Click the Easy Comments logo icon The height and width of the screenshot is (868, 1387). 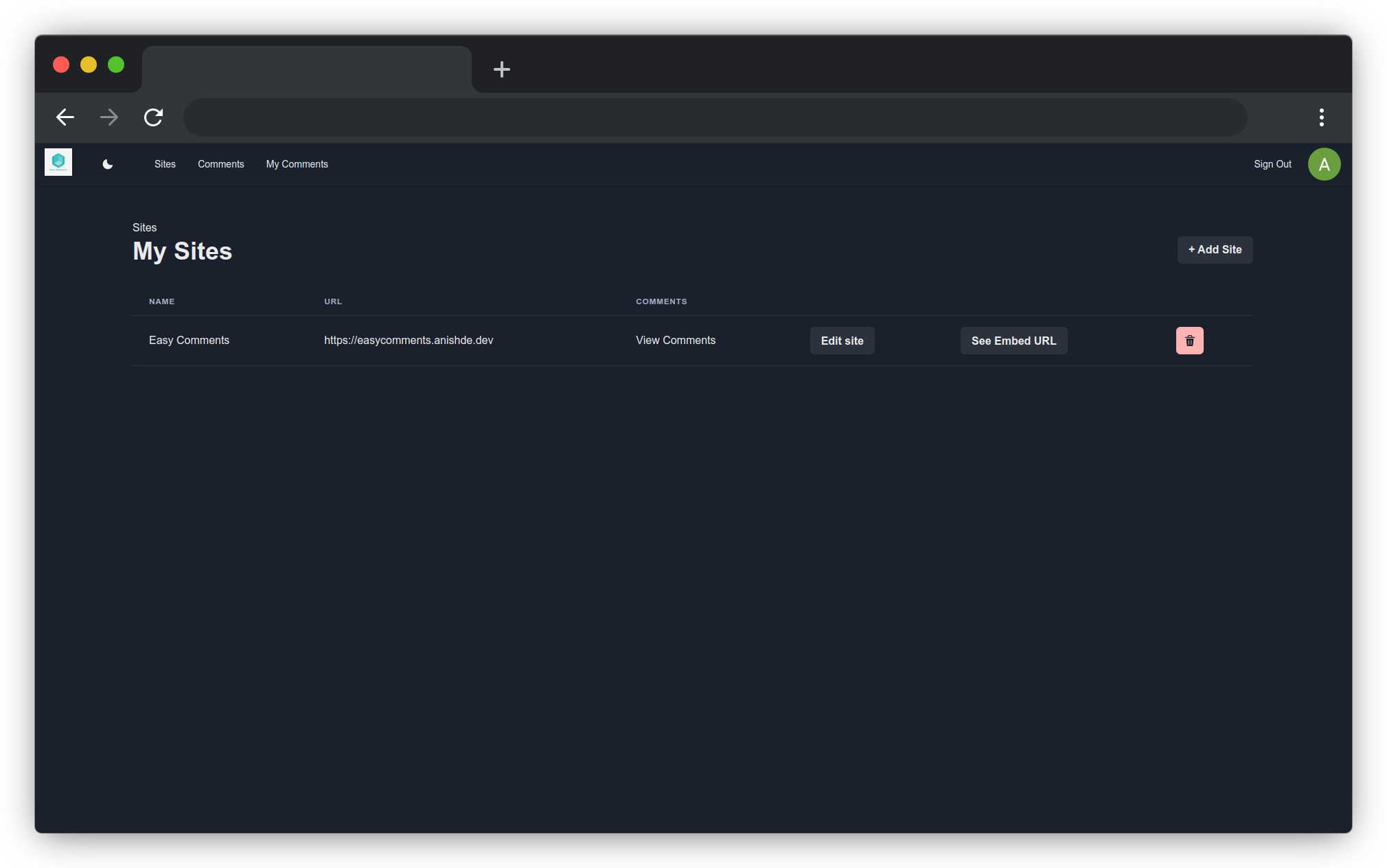58,163
